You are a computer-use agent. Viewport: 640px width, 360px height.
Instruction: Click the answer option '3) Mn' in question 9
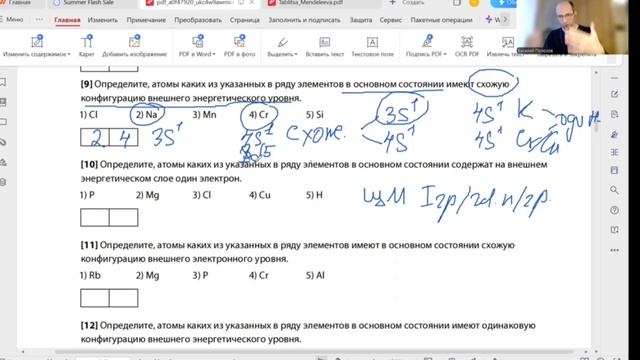coord(204,115)
